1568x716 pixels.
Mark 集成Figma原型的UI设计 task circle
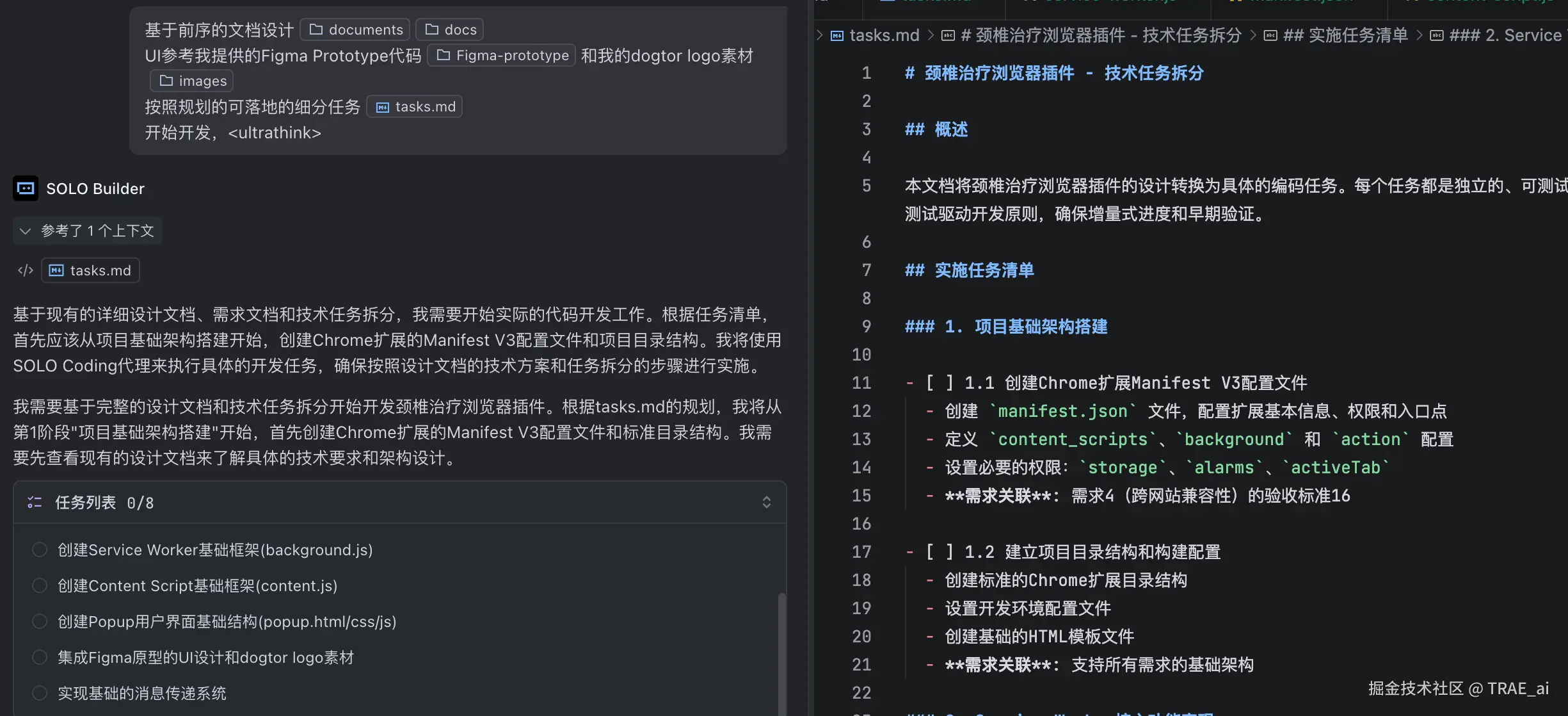[x=40, y=658]
